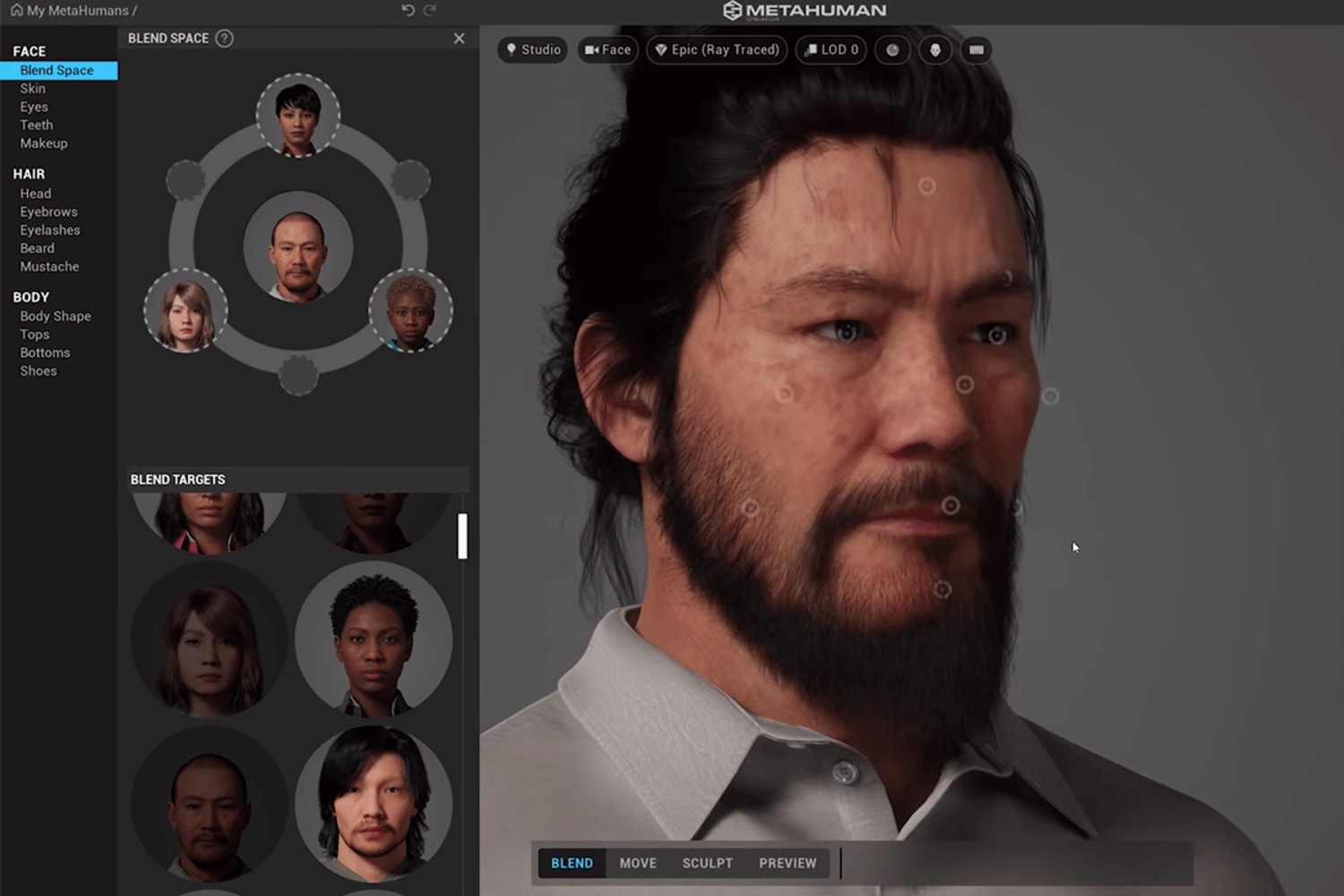This screenshot has height=896, width=1344.
Task: Pick the bald mustached man blend target
Action: click(209, 804)
